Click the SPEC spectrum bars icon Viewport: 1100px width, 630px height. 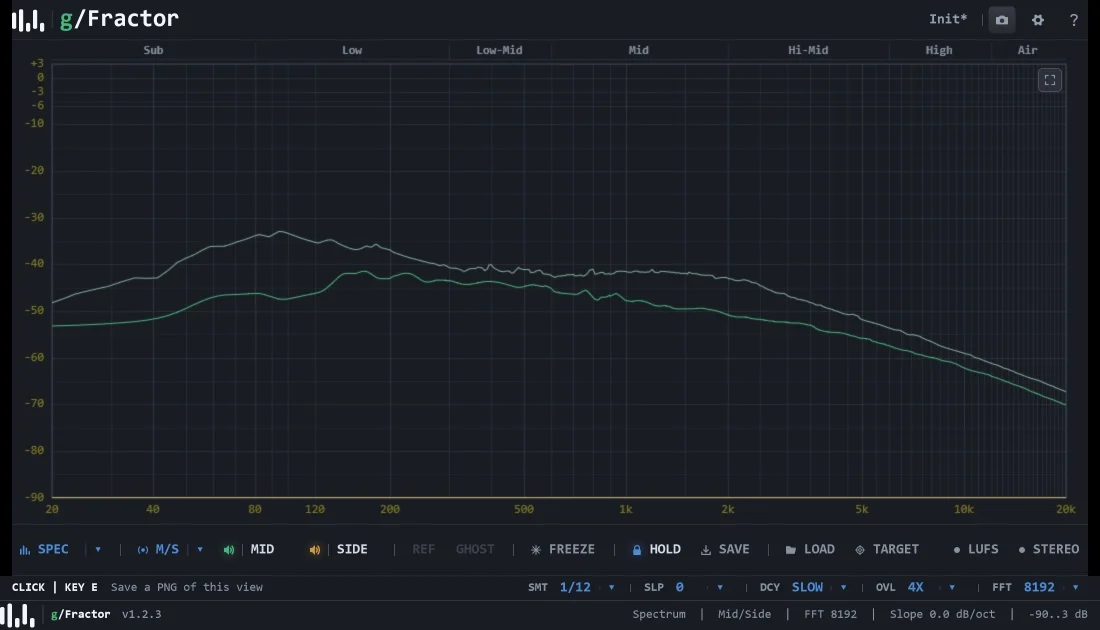(25, 550)
